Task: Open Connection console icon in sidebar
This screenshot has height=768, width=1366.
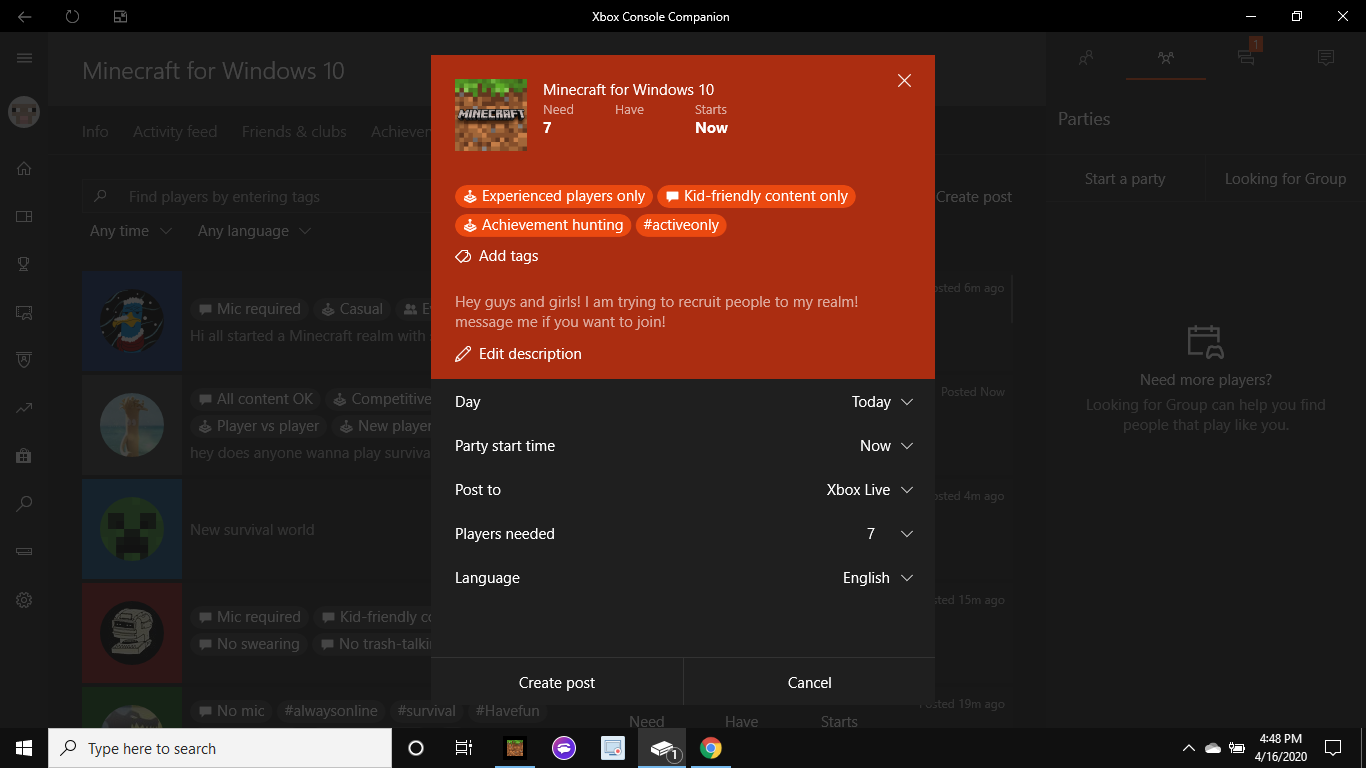Action: 24,552
